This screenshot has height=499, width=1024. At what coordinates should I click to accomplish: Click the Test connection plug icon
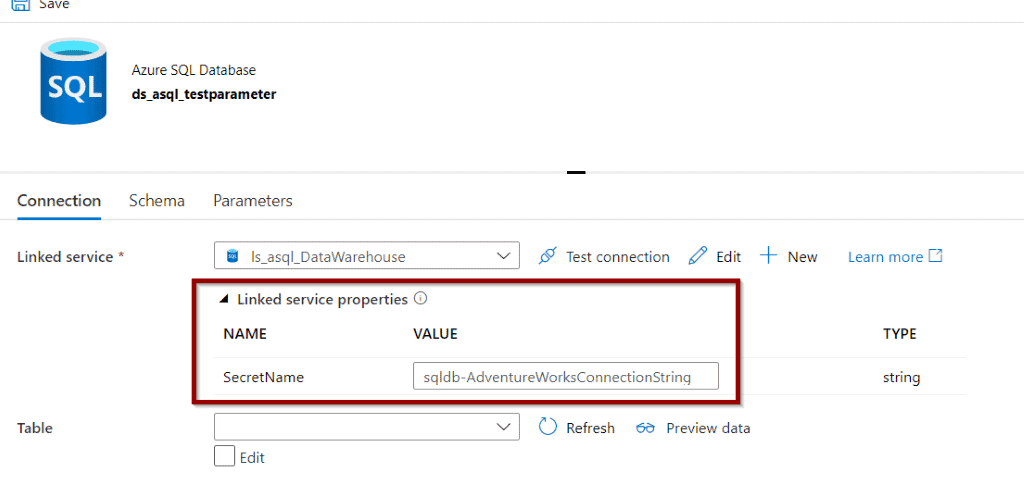(547, 257)
